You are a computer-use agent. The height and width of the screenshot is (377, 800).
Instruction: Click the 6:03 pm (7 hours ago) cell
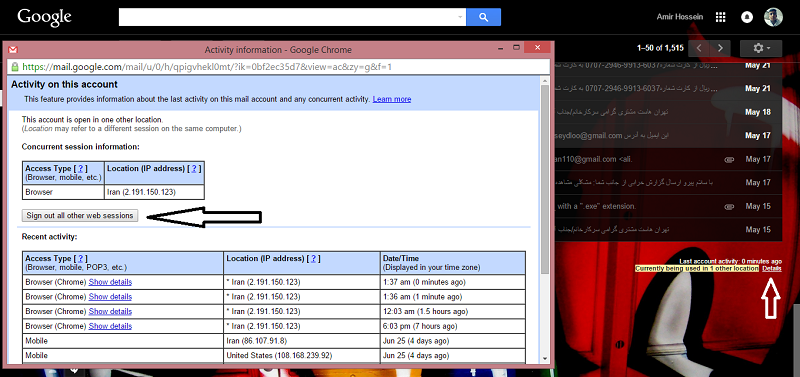click(453, 326)
